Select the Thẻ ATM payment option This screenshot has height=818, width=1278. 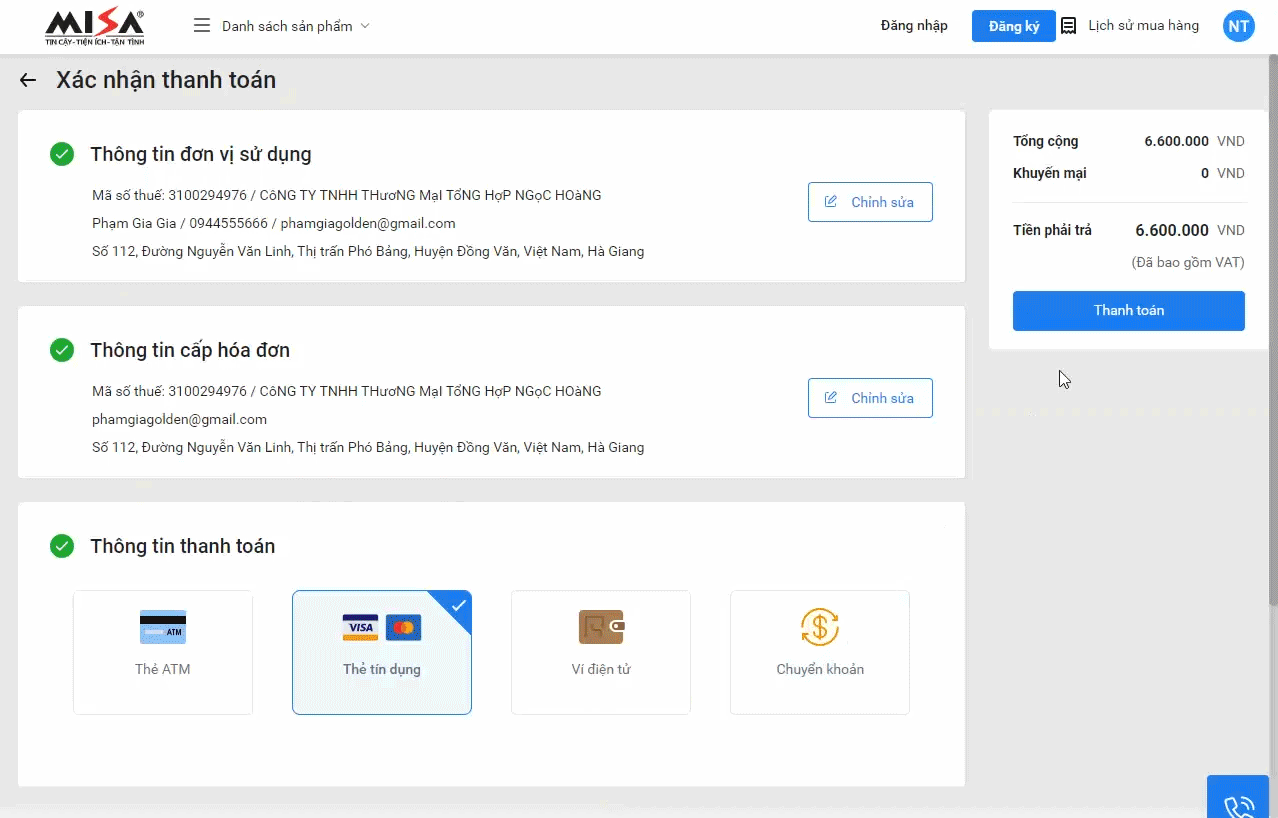[163, 669]
